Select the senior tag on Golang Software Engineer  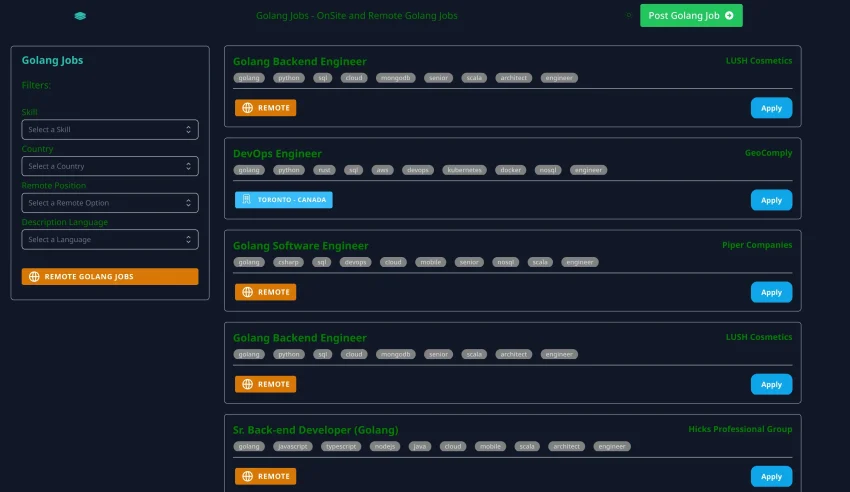469,262
